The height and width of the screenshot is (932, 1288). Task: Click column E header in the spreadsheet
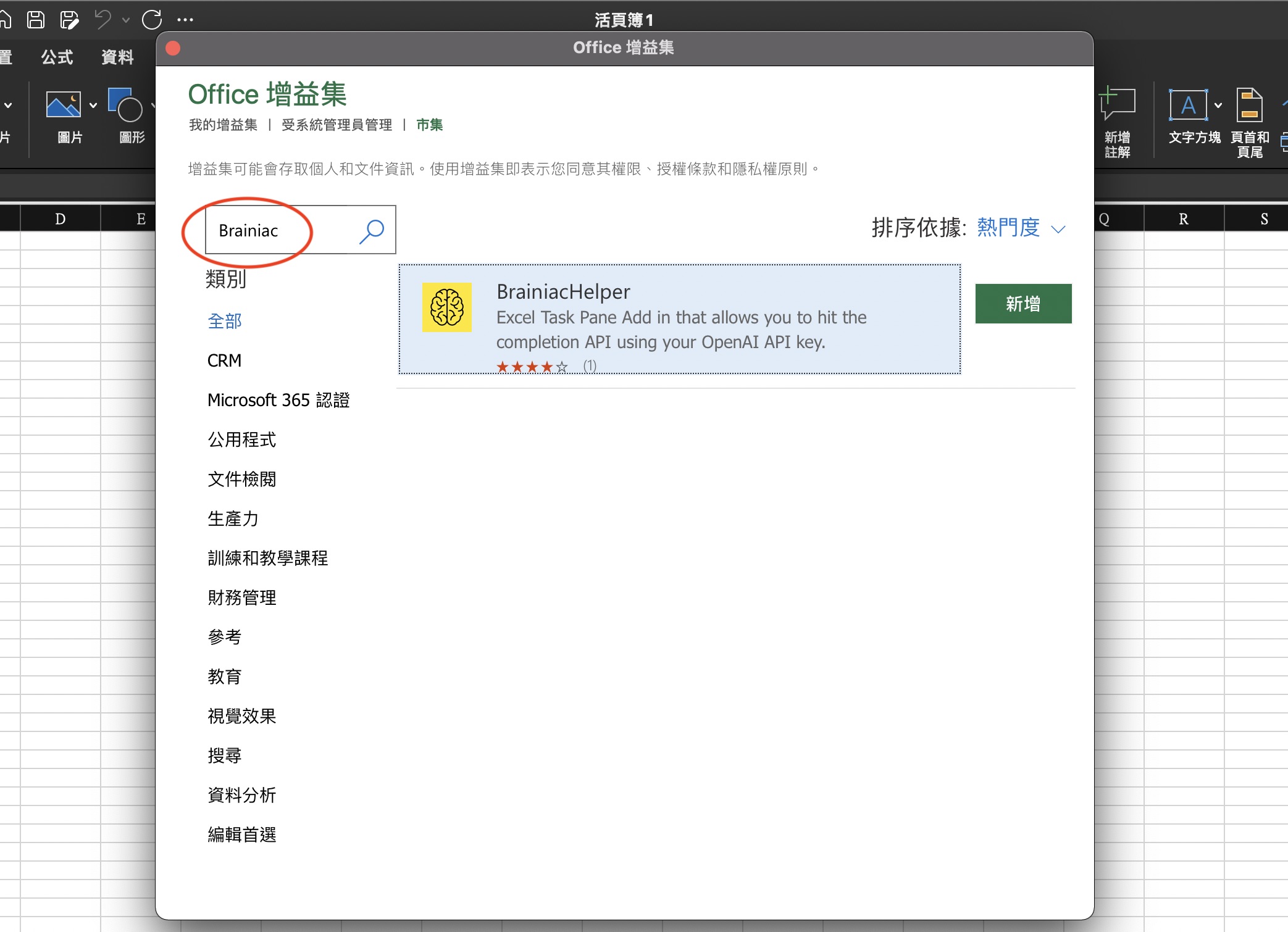click(129, 218)
